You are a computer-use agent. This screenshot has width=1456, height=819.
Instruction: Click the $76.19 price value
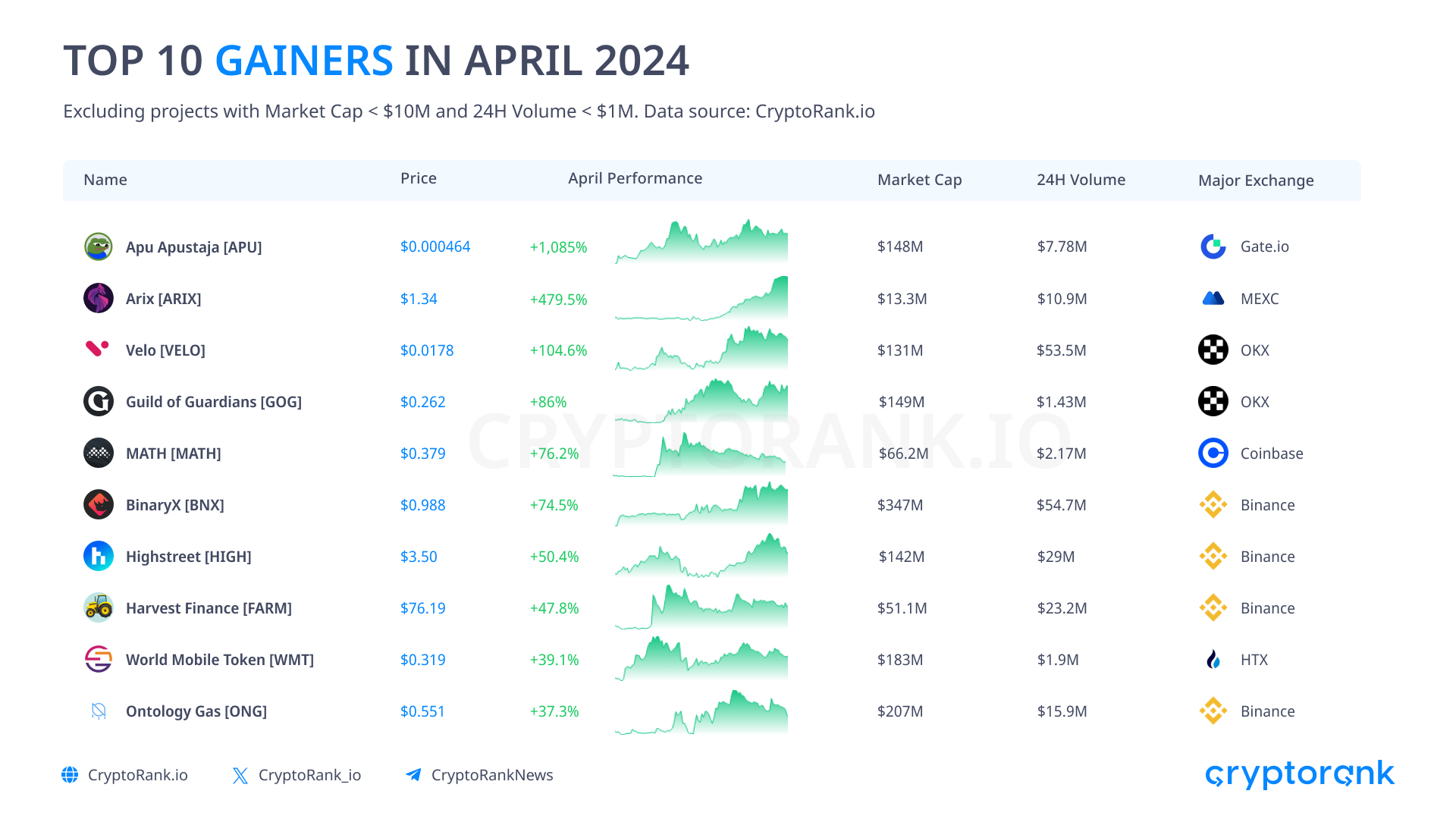(423, 608)
